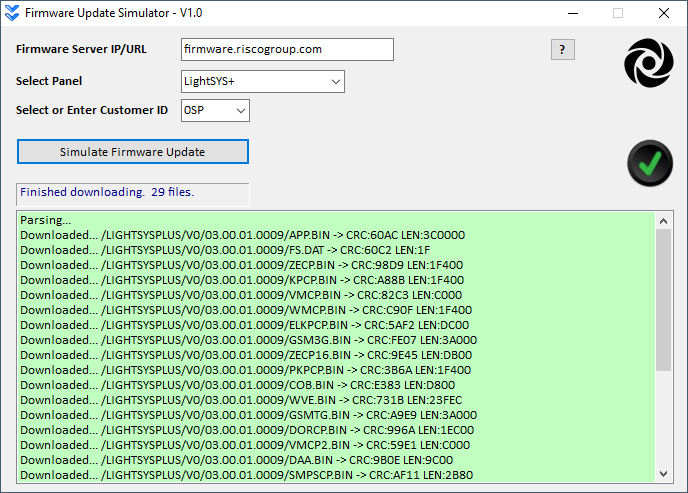Select the APP.BIN log line

click(243, 235)
